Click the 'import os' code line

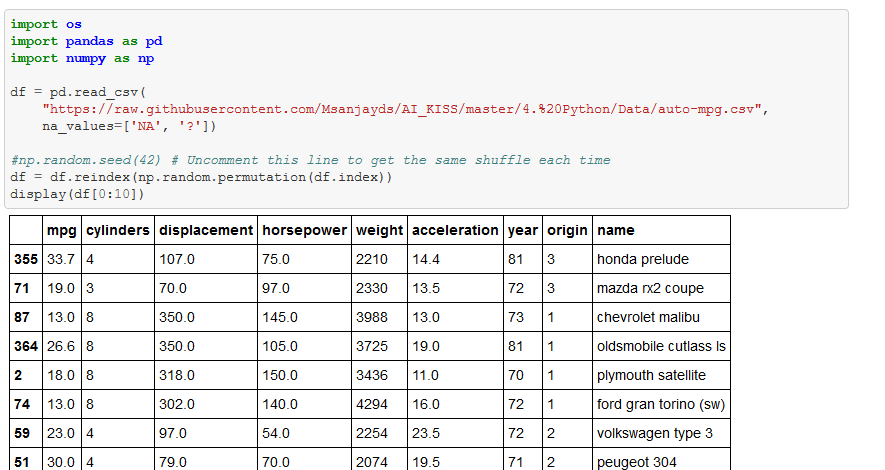click(46, 24)
